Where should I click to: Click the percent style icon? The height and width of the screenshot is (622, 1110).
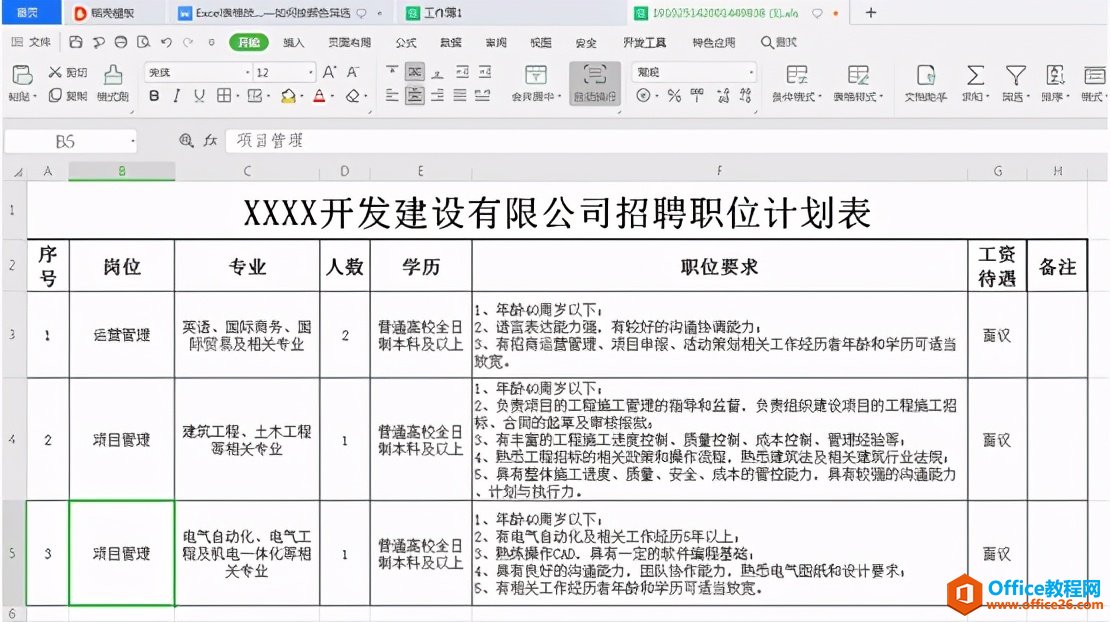[x=674, y=96]
